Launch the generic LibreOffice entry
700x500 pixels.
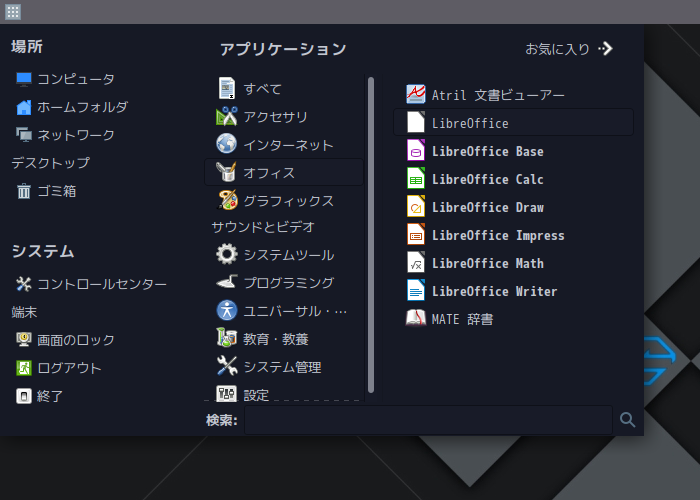tap(513, 122)
